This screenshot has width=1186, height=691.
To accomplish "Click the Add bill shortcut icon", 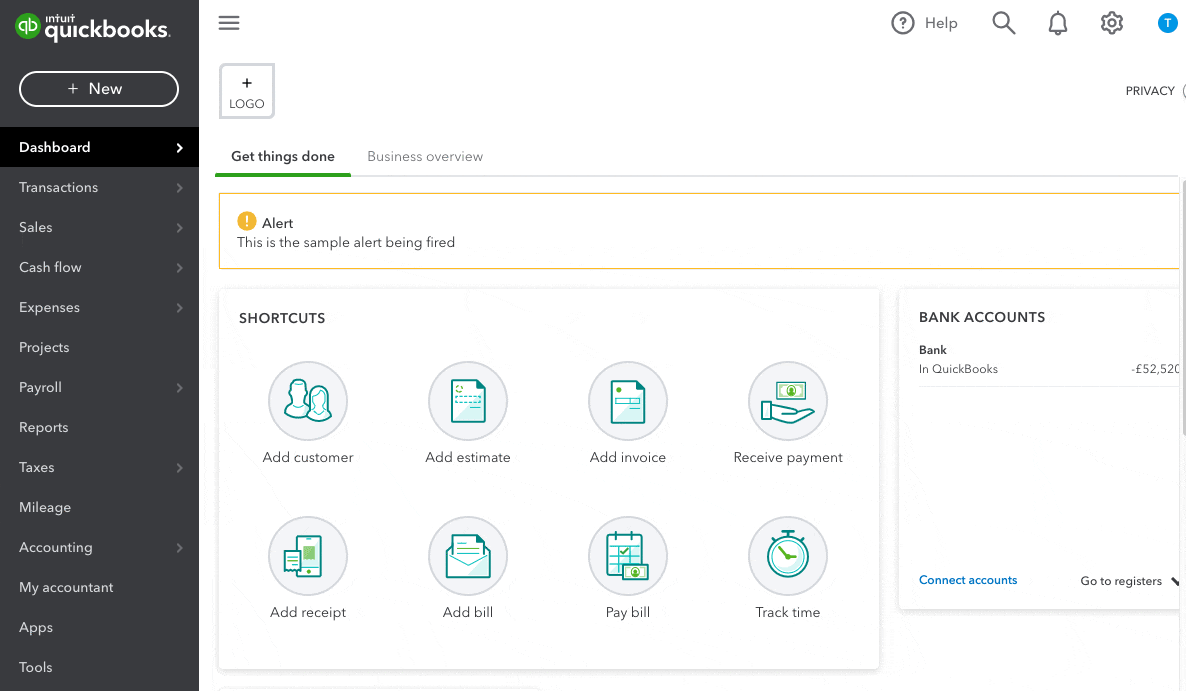I will (x=468, y=556).
